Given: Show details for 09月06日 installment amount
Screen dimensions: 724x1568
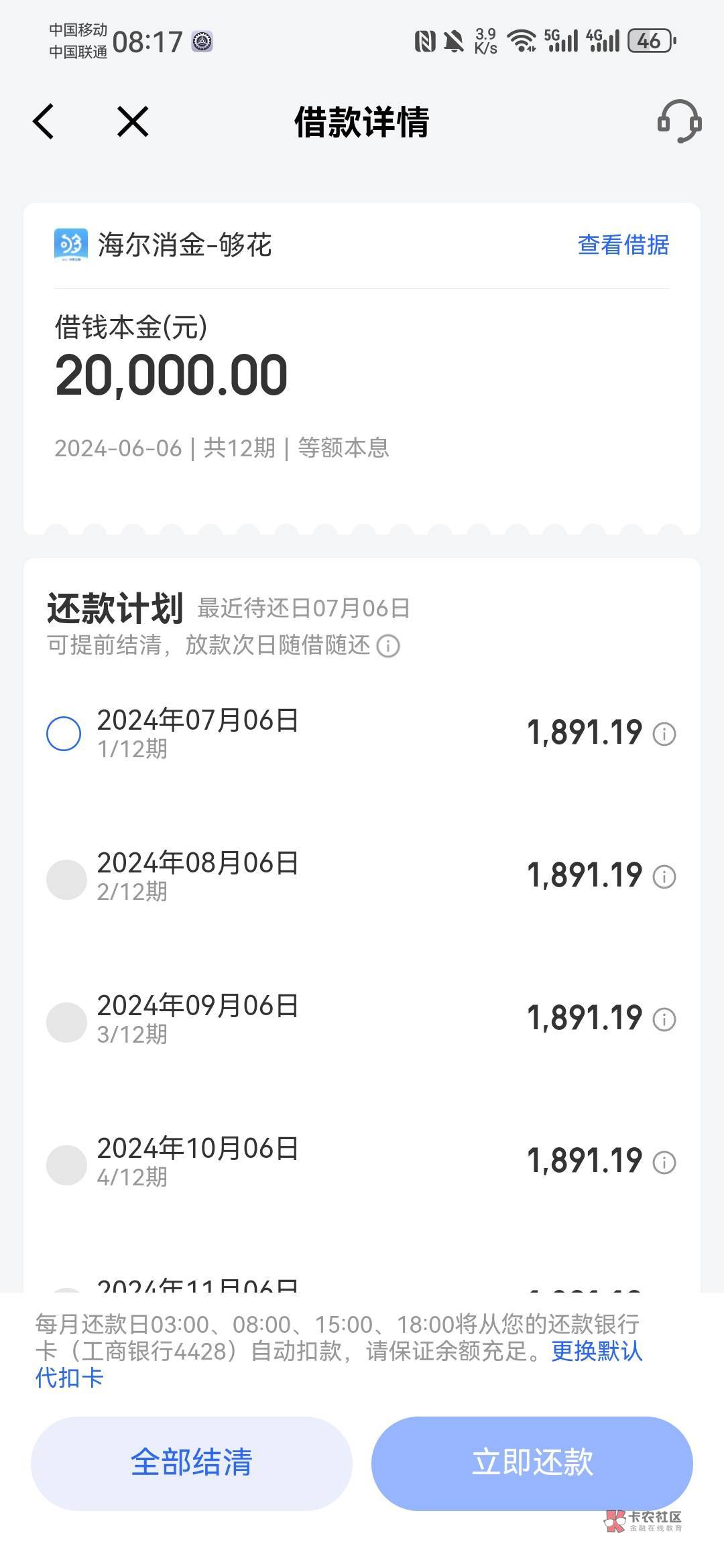Looking at the screenshot, I should [x=664, y=1019].
